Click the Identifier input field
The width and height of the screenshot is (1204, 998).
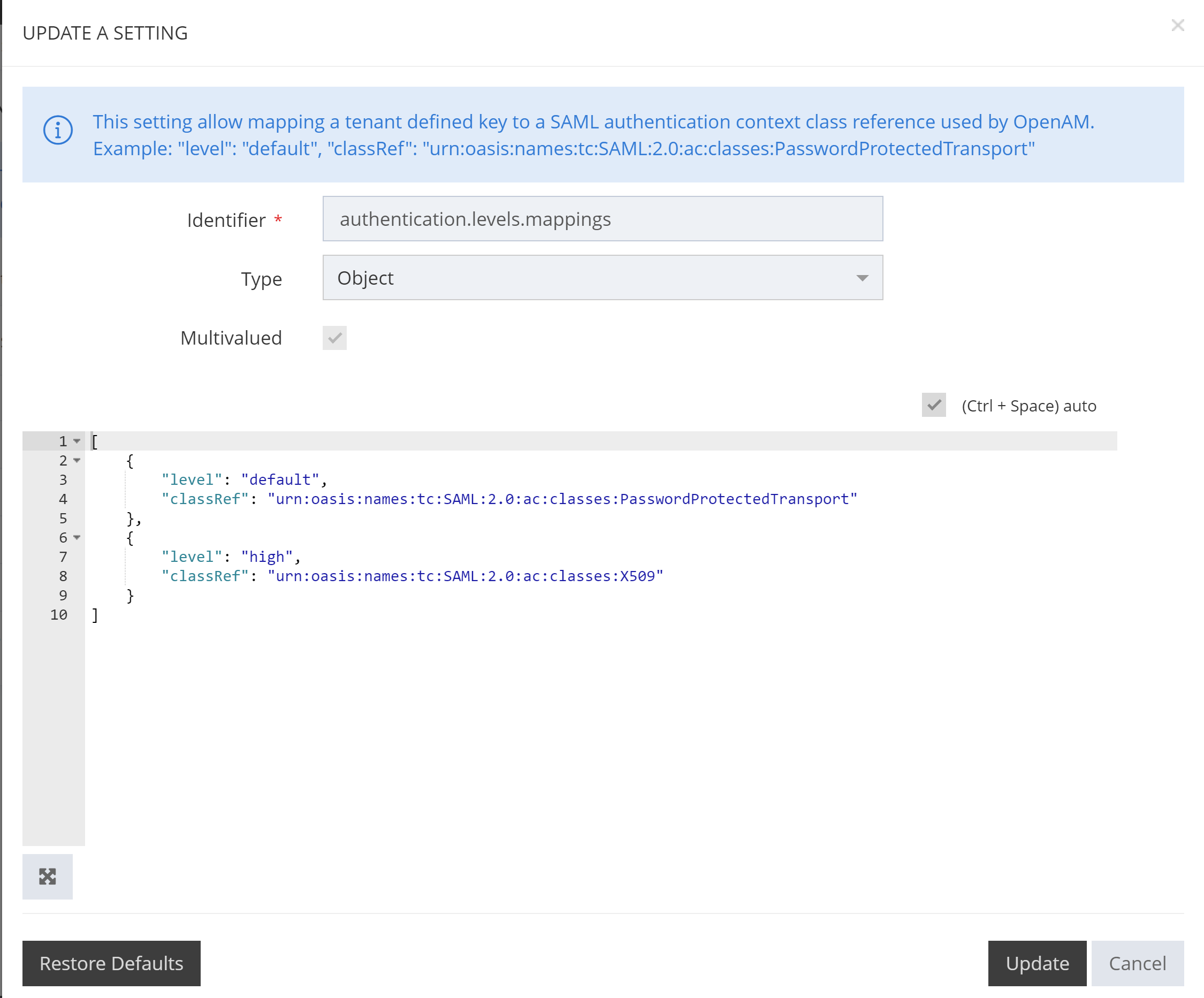602,219
